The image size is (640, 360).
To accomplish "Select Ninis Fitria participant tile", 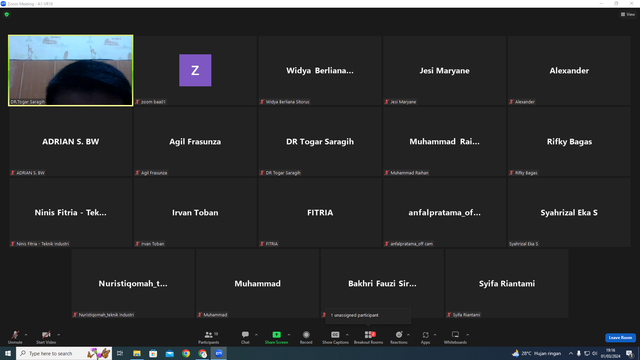I will 71,212.
